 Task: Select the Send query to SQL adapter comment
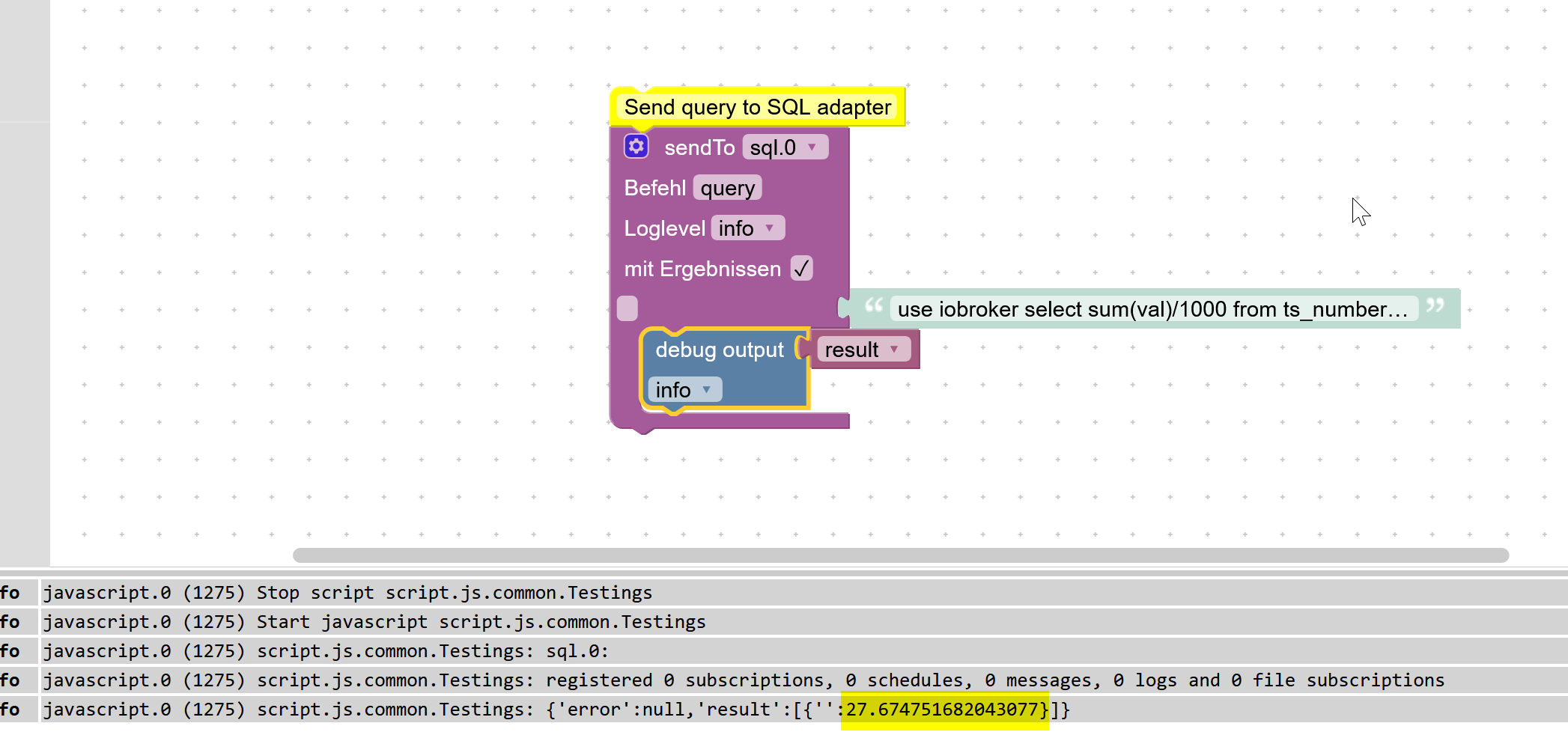coord(758,106)
